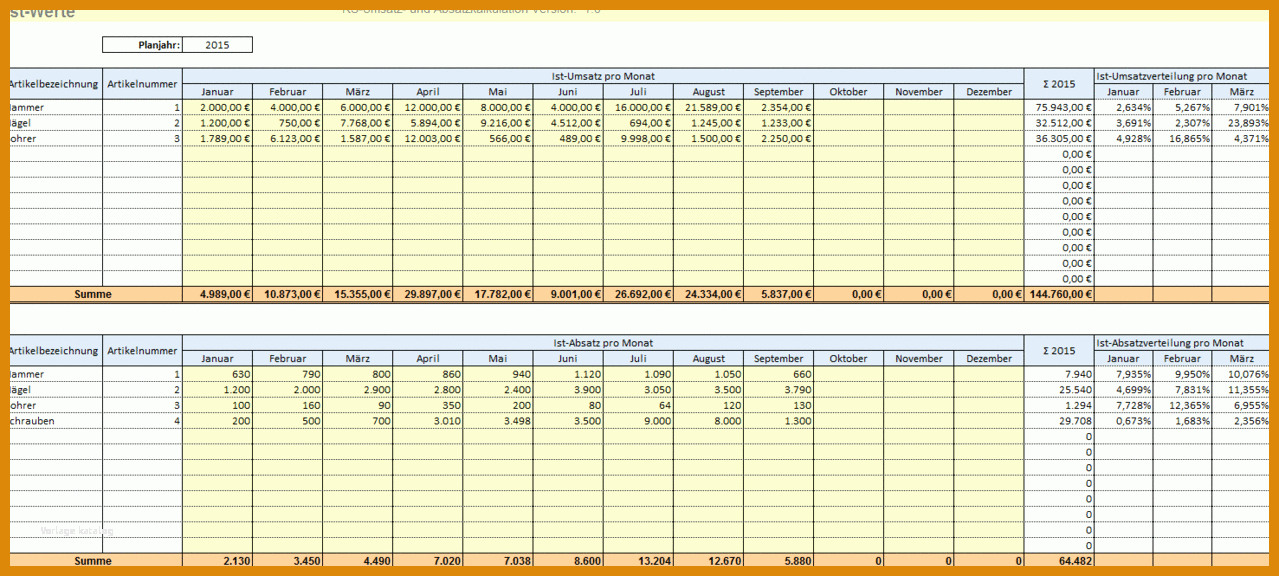The image size is (1279, 576).
Task: Click Januar header in Ist-Umsatz table
Action: pos(217,91)
